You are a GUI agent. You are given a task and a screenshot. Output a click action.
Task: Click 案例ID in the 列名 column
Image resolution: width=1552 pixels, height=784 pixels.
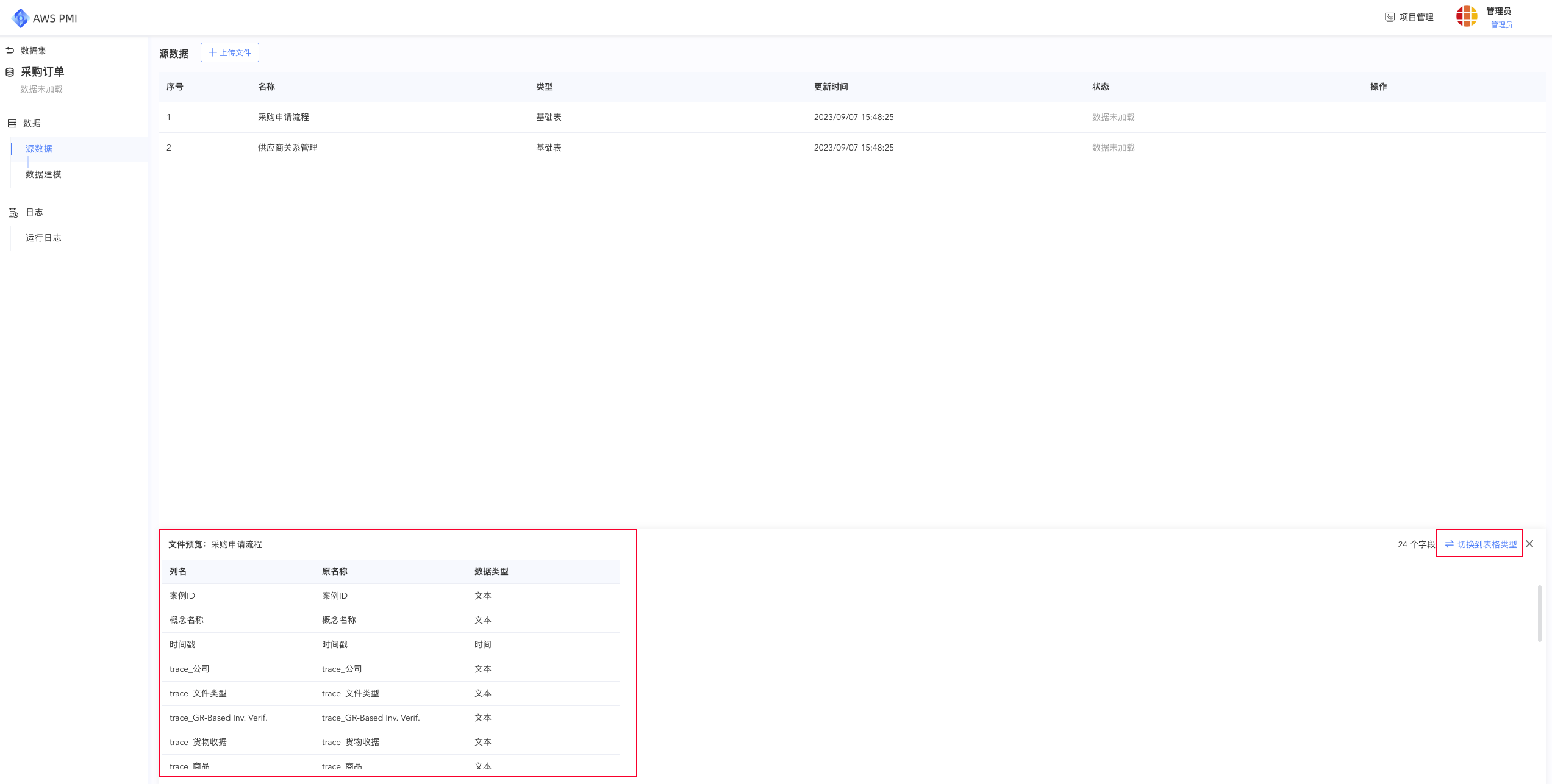(x=182, y=596)
